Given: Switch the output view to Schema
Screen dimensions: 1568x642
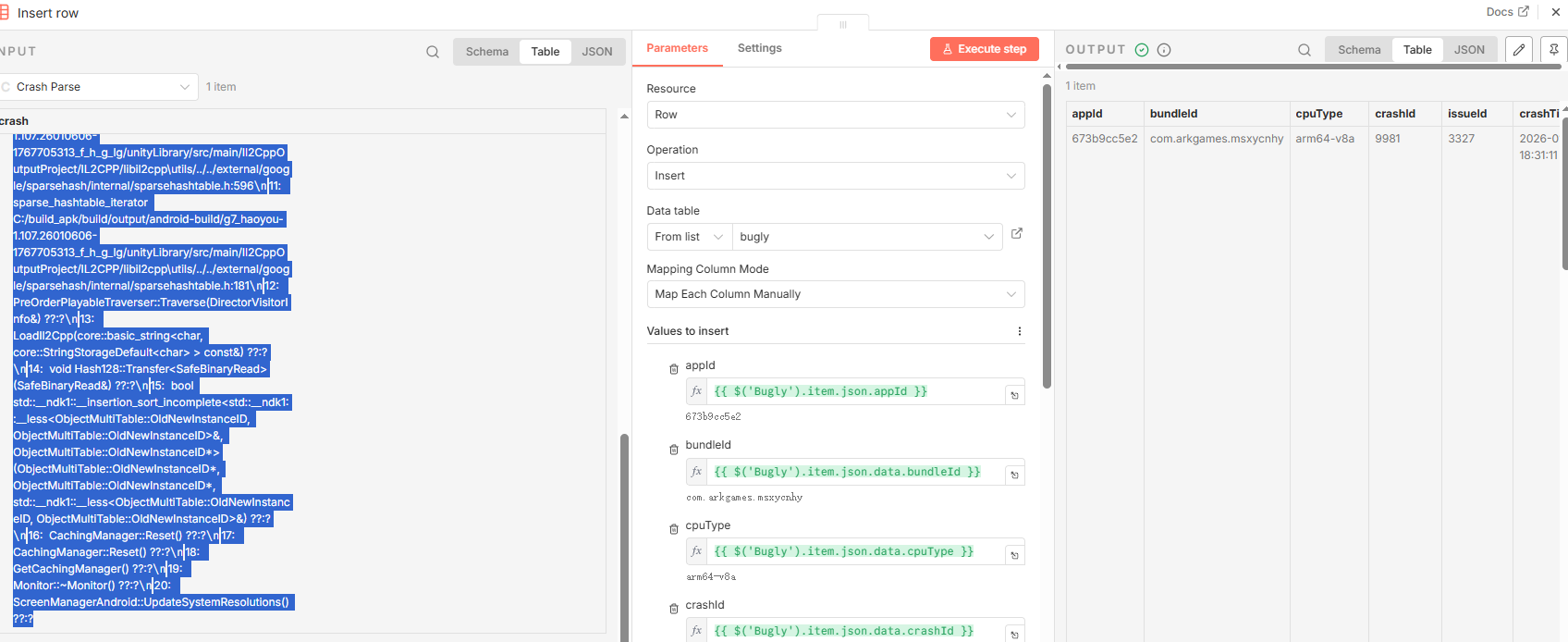Looking at the screenshot, I should pyautogui.click(x=1358, y=50).
